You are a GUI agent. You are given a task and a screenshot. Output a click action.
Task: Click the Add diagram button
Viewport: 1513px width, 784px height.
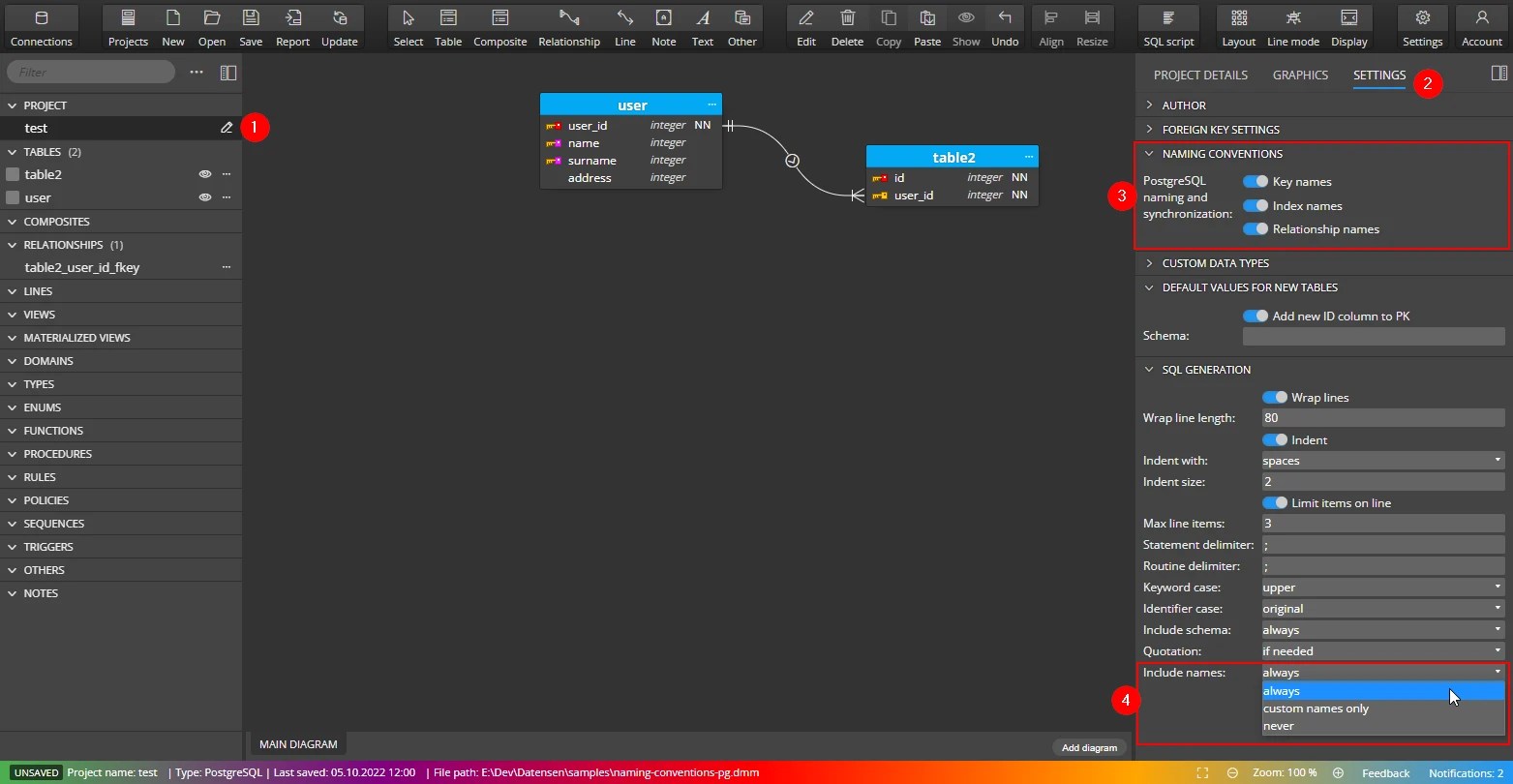[x=1089, y=747]
